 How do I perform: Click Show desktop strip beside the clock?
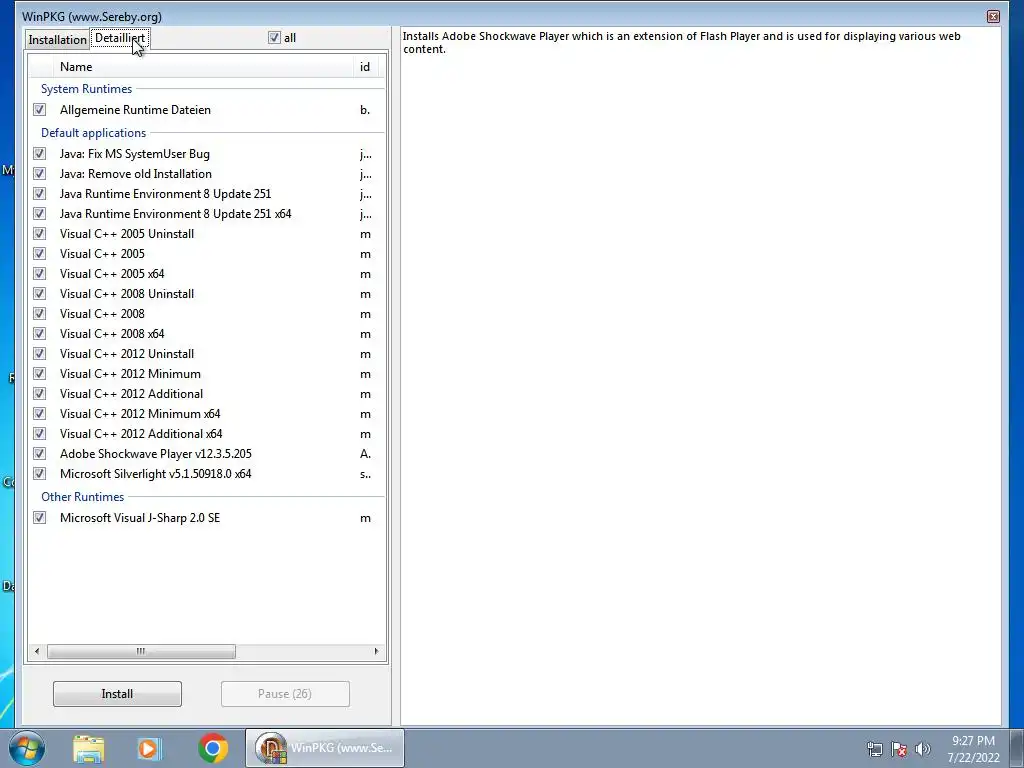point(1017,748)
